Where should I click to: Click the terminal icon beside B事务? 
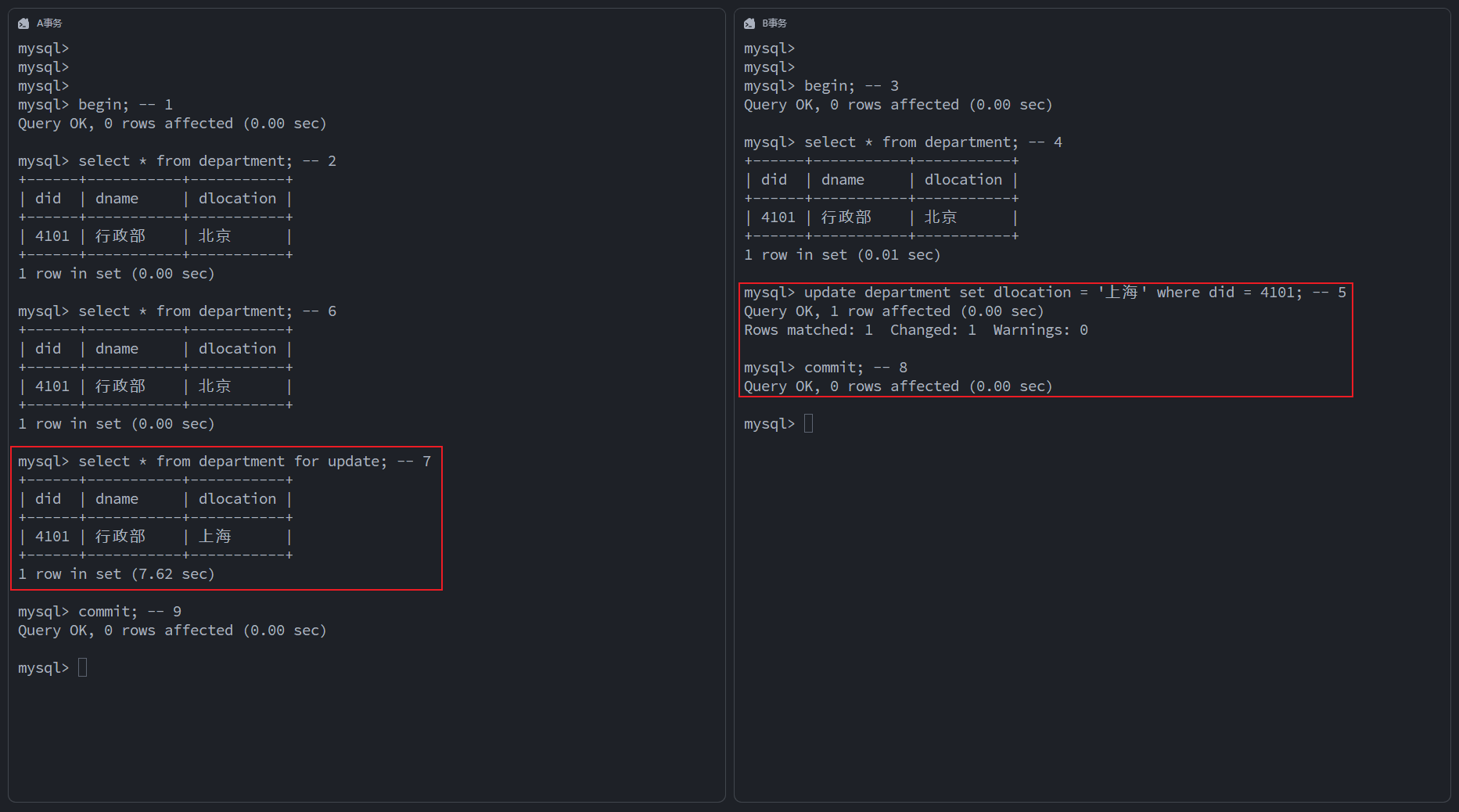pyautogui.click(x=749, y=23)
